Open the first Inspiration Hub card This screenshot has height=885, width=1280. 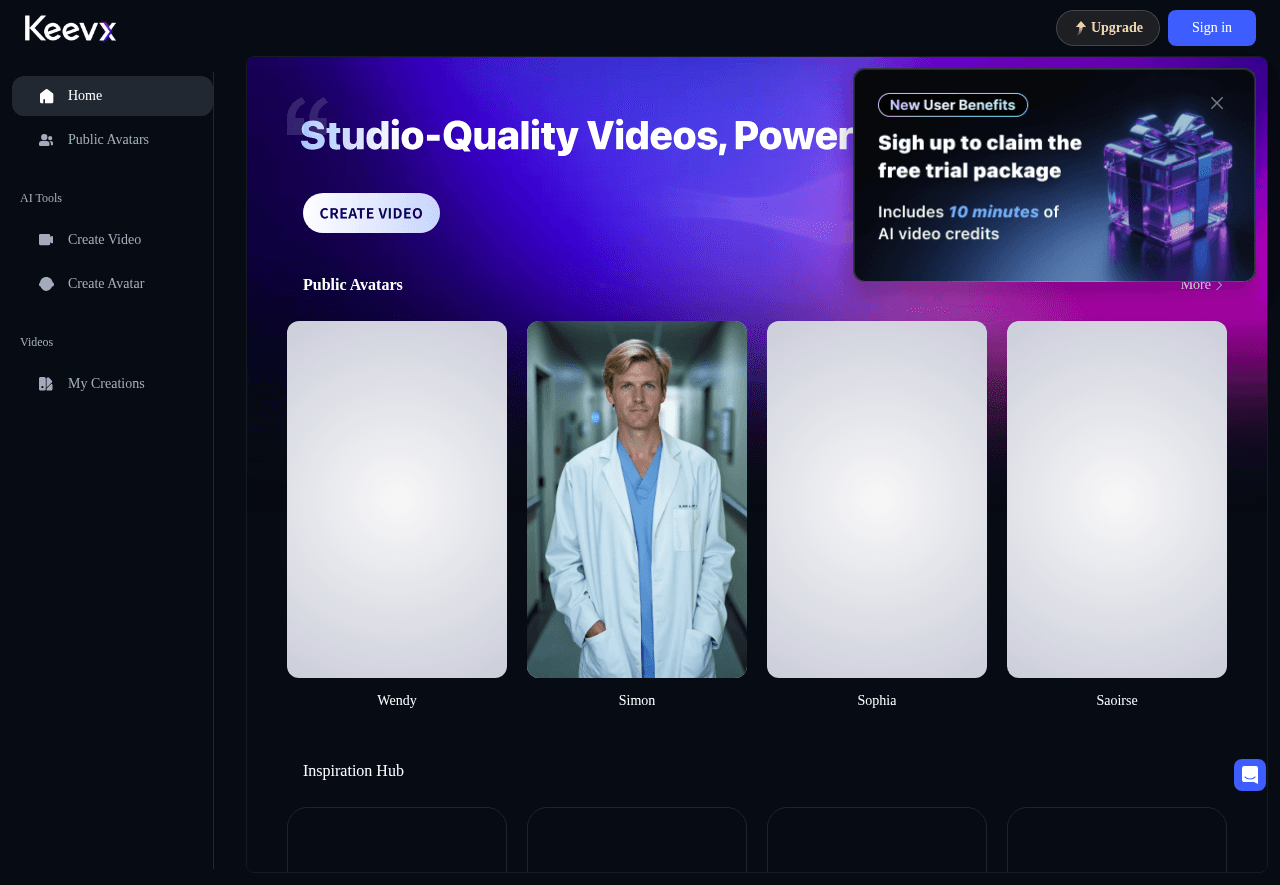(397, 840)
